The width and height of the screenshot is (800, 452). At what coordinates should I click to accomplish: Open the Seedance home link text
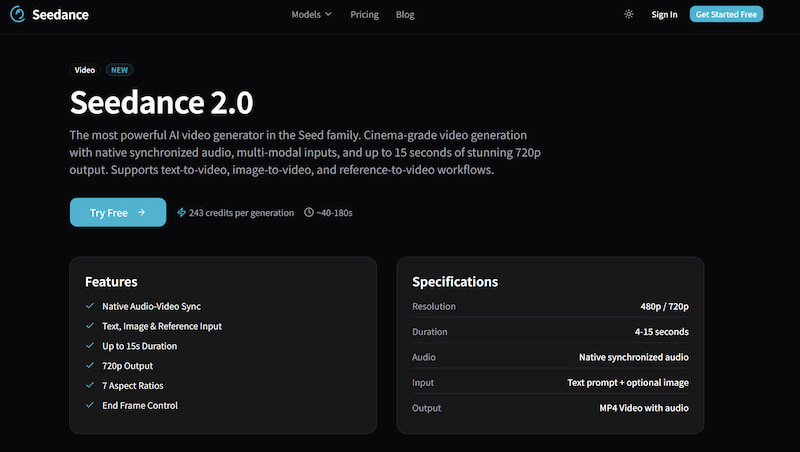(60, 15)
